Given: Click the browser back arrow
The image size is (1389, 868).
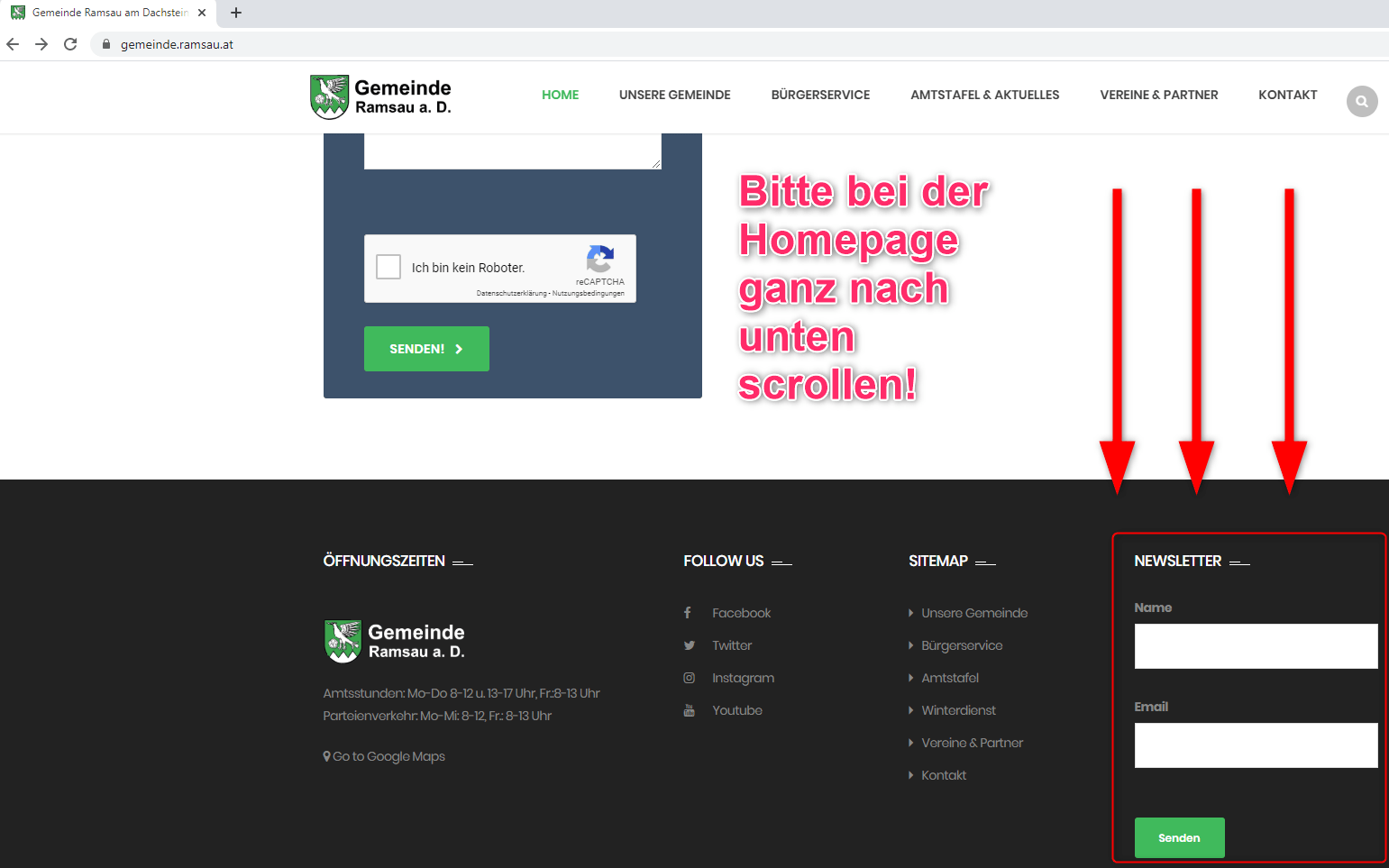Looking at the screenshot, I should point(13,44).
